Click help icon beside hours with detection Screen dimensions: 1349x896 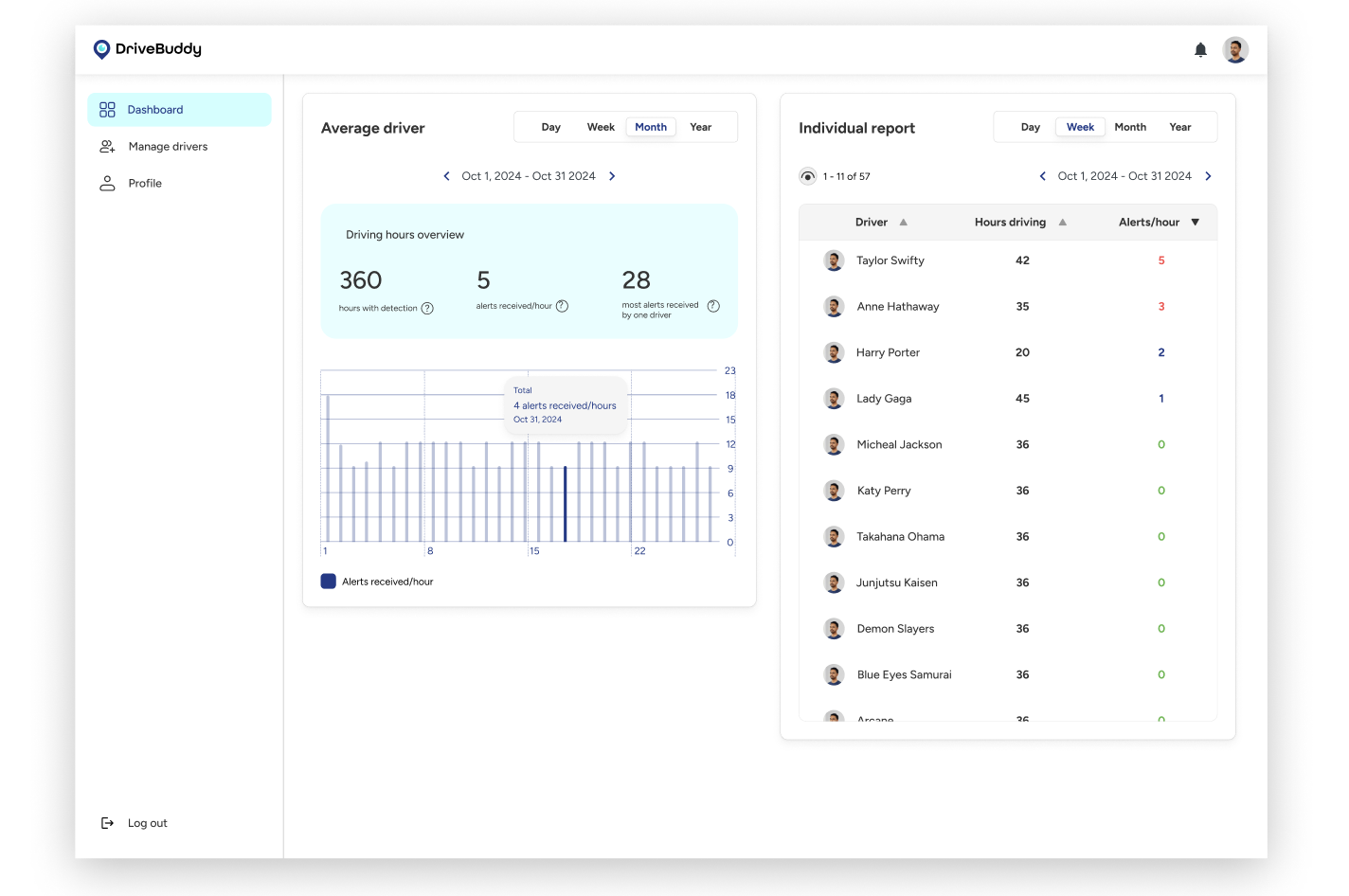427,308
